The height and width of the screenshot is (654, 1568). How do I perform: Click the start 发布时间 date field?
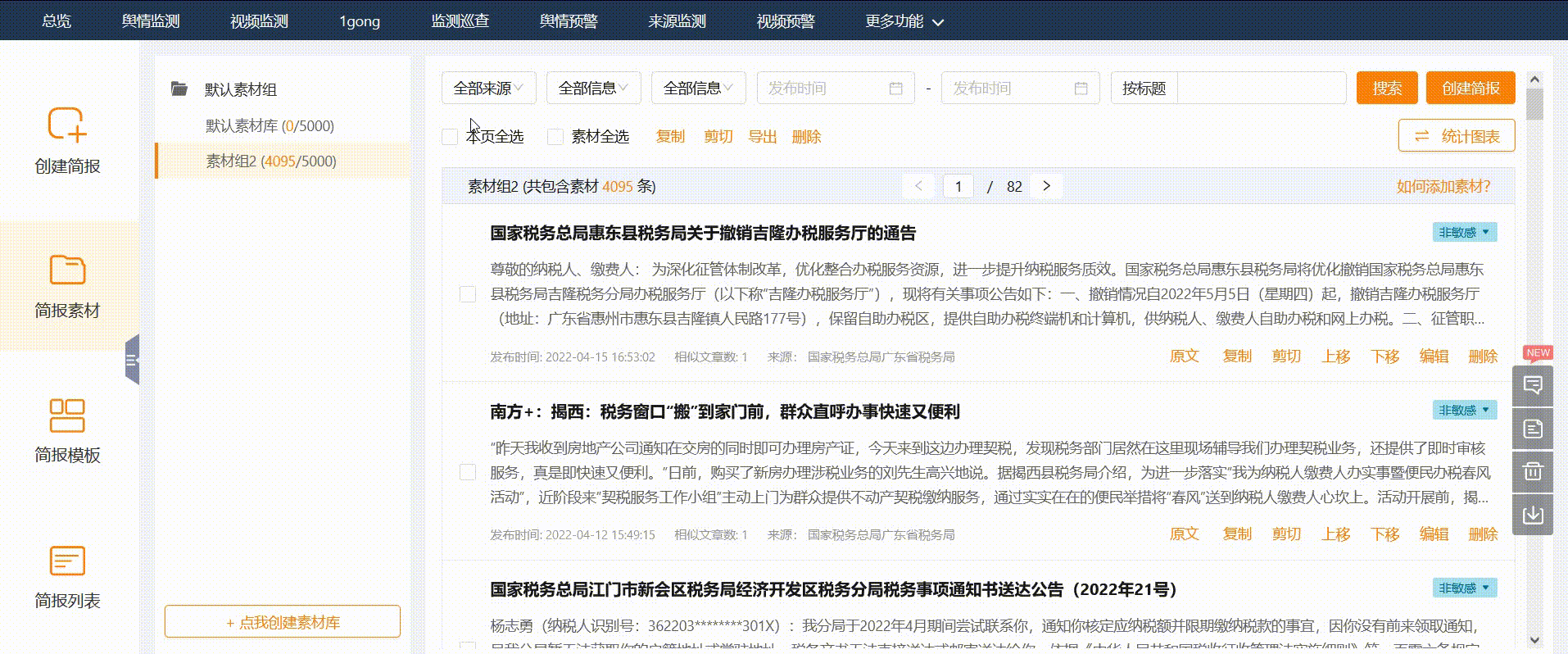836,88
